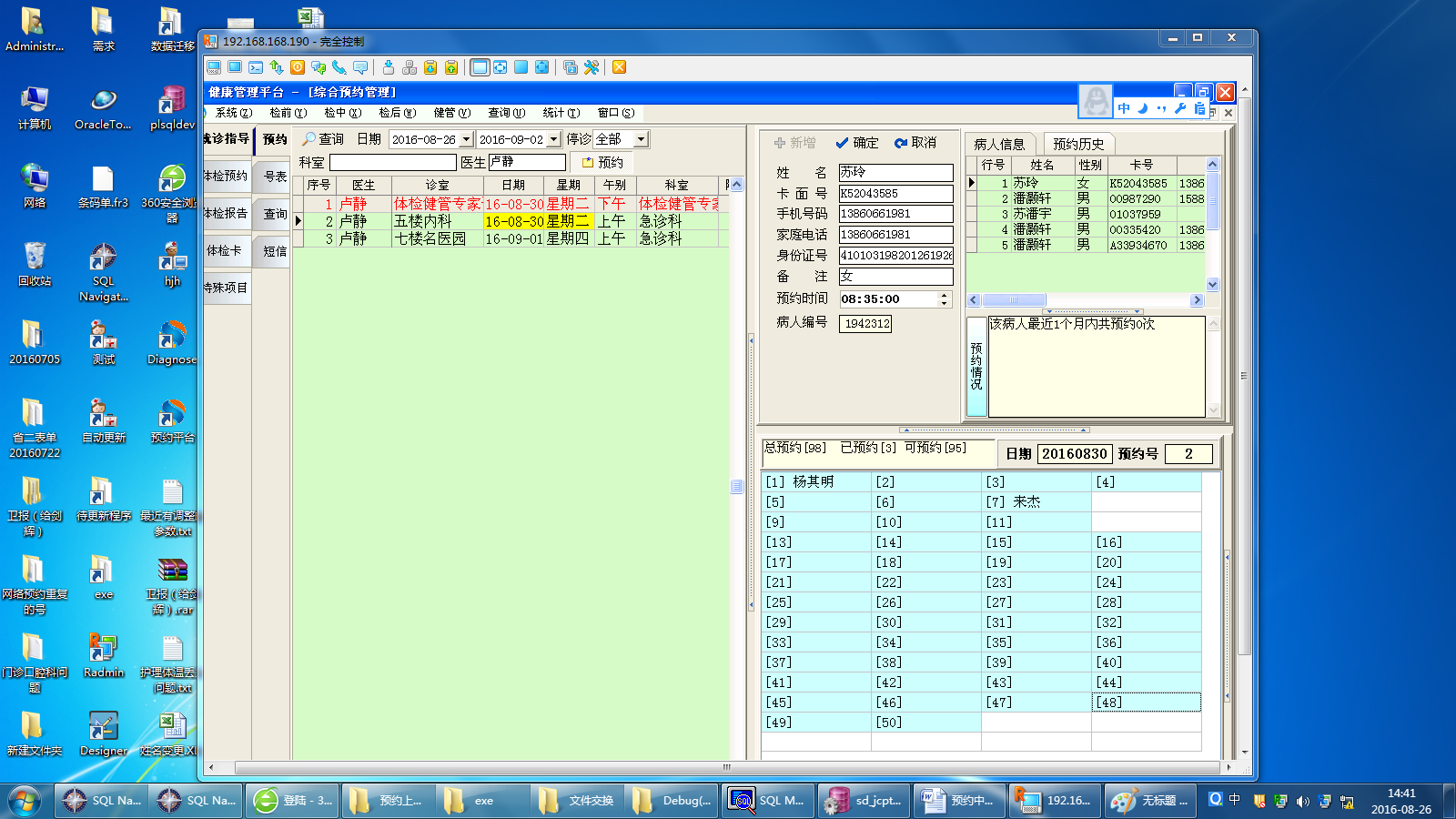Click the green chat bubbles toolbar icon
The height and width of the screenshot is (819, 1456).
318,67
